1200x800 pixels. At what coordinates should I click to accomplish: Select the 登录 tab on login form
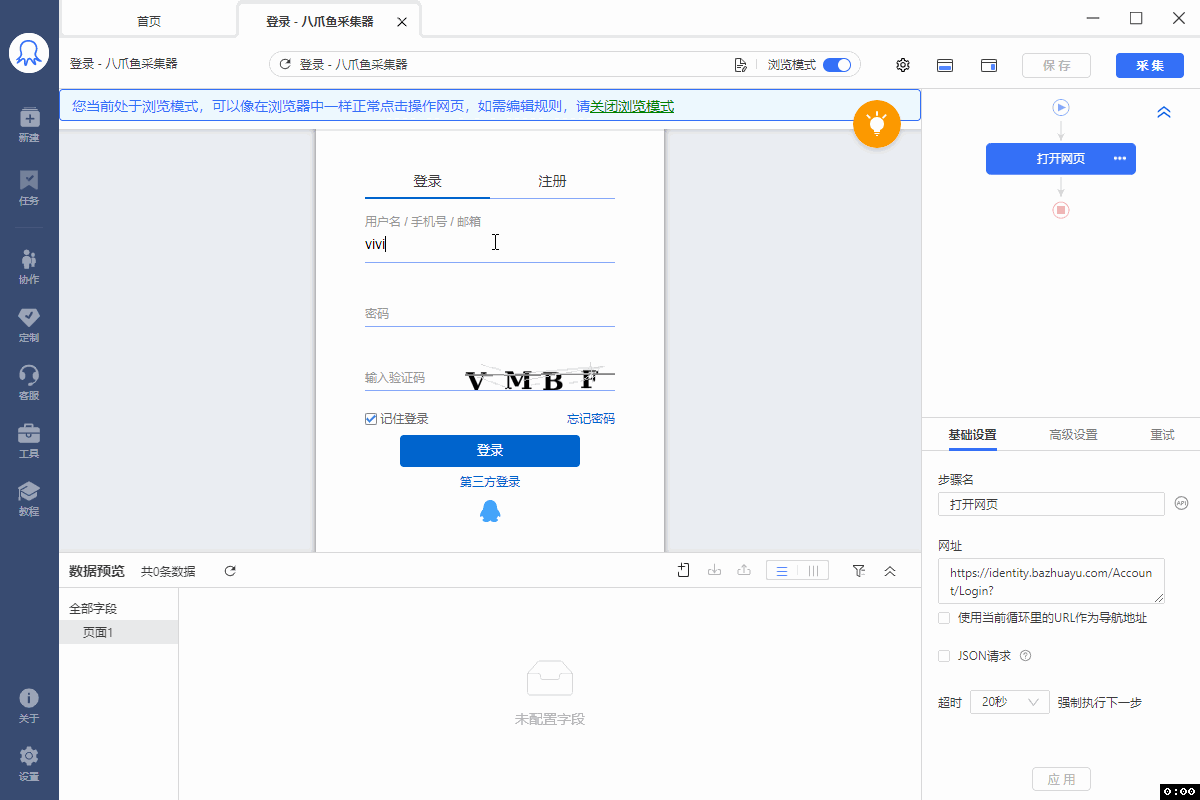(x=428, y=181)
